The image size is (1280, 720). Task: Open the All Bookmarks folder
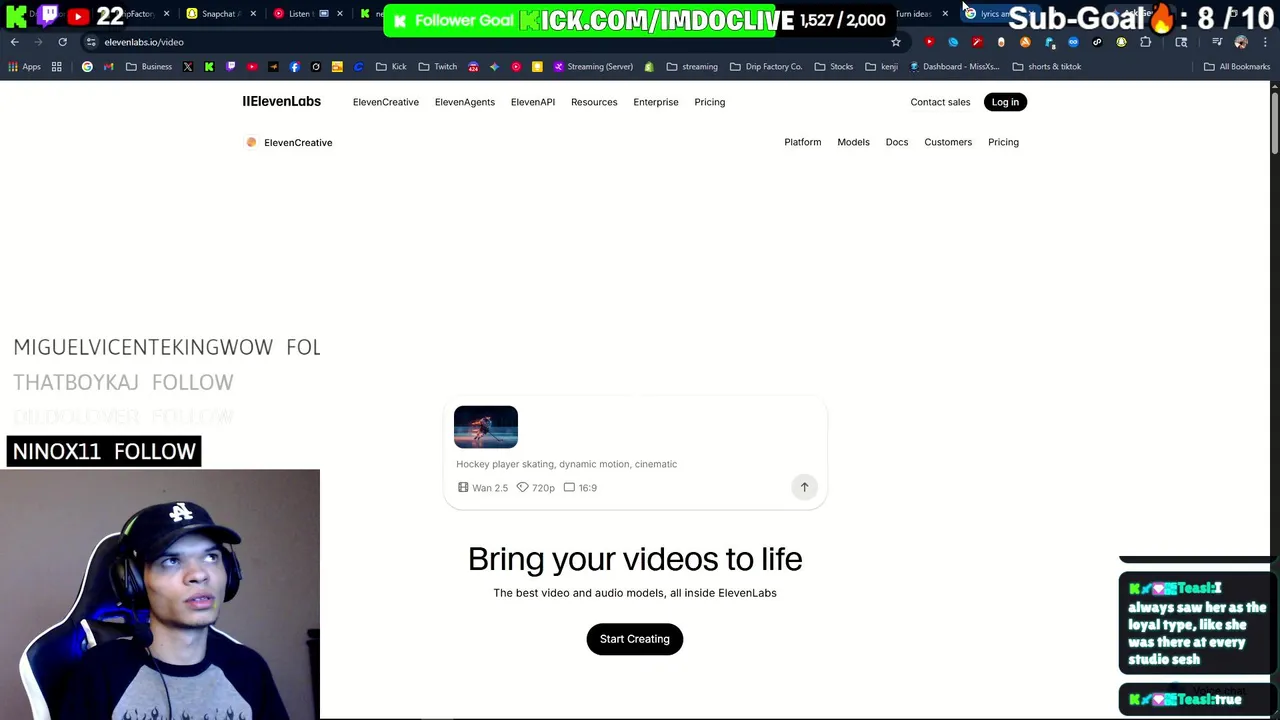pos(1237,67)
